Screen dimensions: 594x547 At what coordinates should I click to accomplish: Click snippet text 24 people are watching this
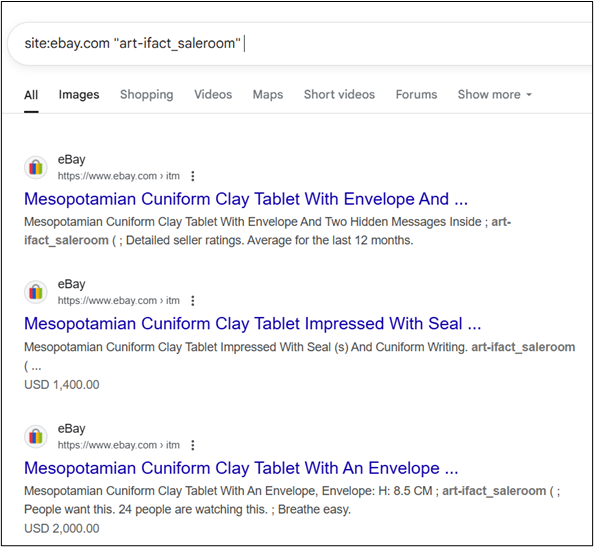click(193, 509)
